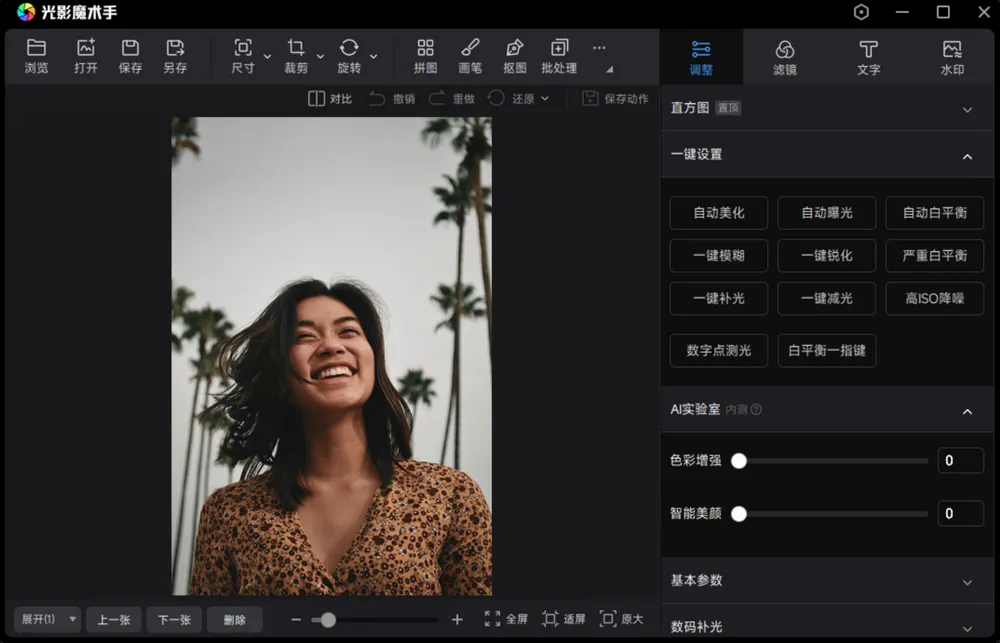The height and width of the screenshot is (643, 1000).
Task: Apply 自动美化 auto enhance
Action: 718,213
